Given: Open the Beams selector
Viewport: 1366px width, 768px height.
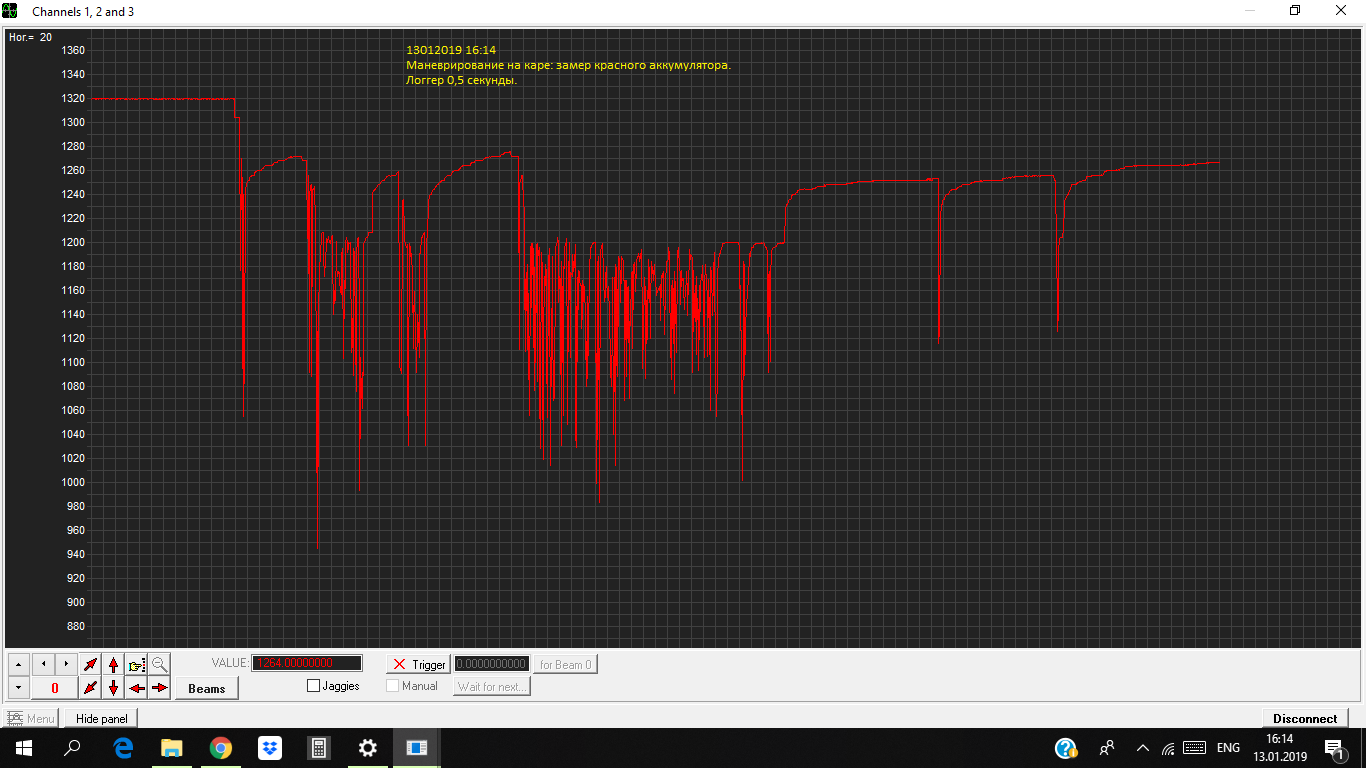Looking at the screenshot, I should [x=207, y=688].
